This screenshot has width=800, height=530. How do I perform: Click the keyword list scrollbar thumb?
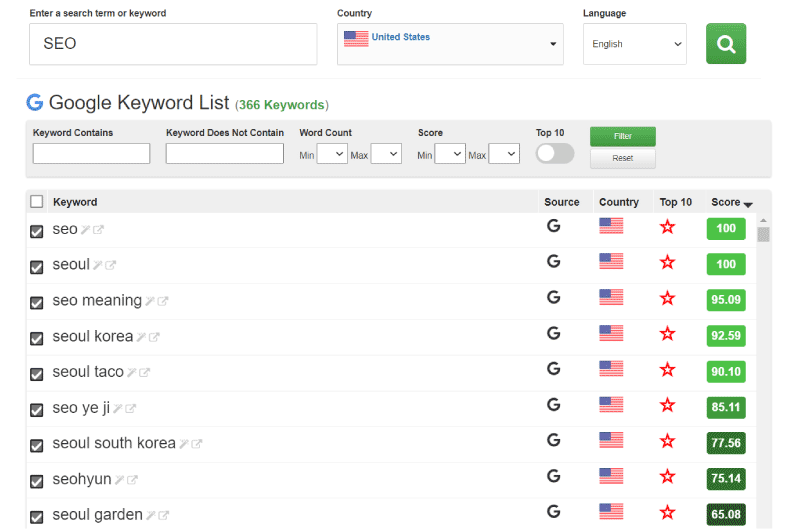pos(763,235)
